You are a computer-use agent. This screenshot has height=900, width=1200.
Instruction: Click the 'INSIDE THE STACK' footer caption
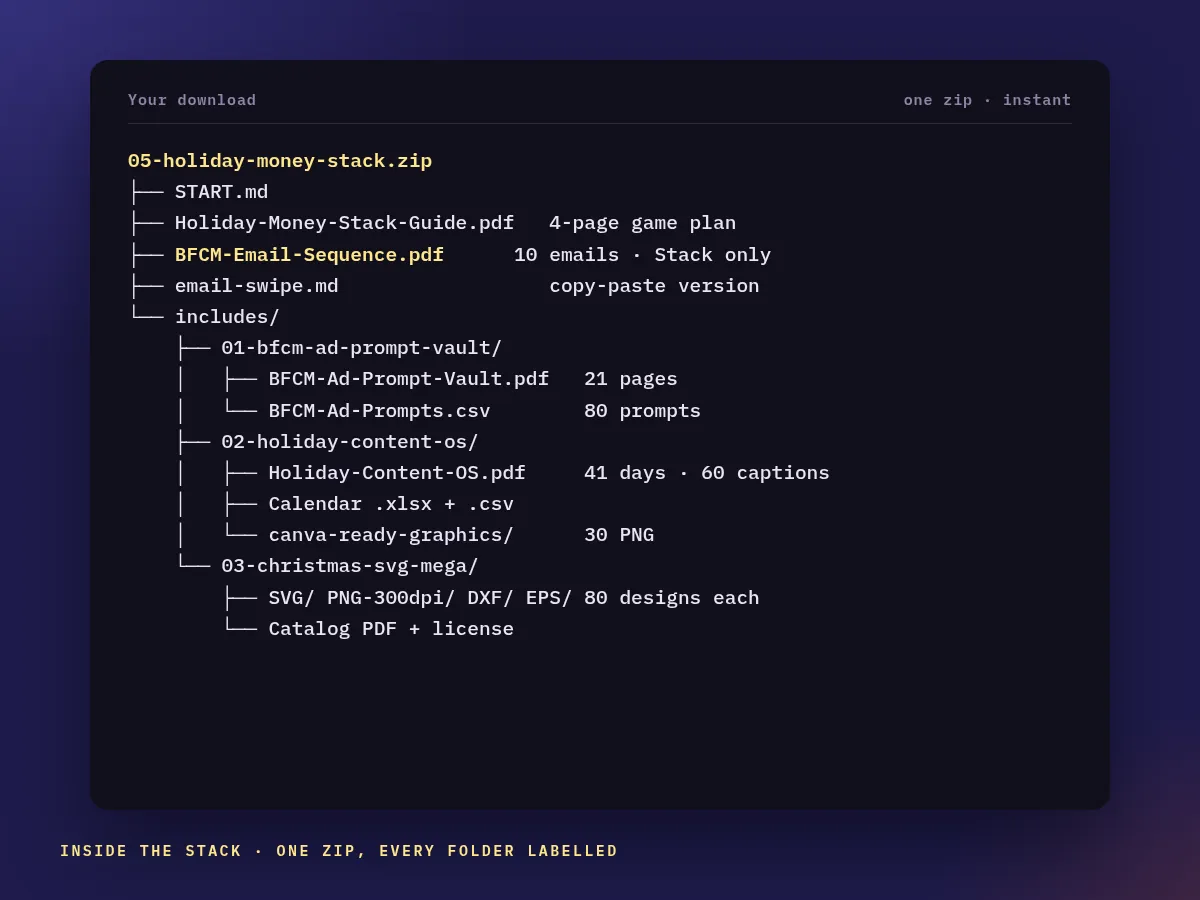tap(339, 851)
